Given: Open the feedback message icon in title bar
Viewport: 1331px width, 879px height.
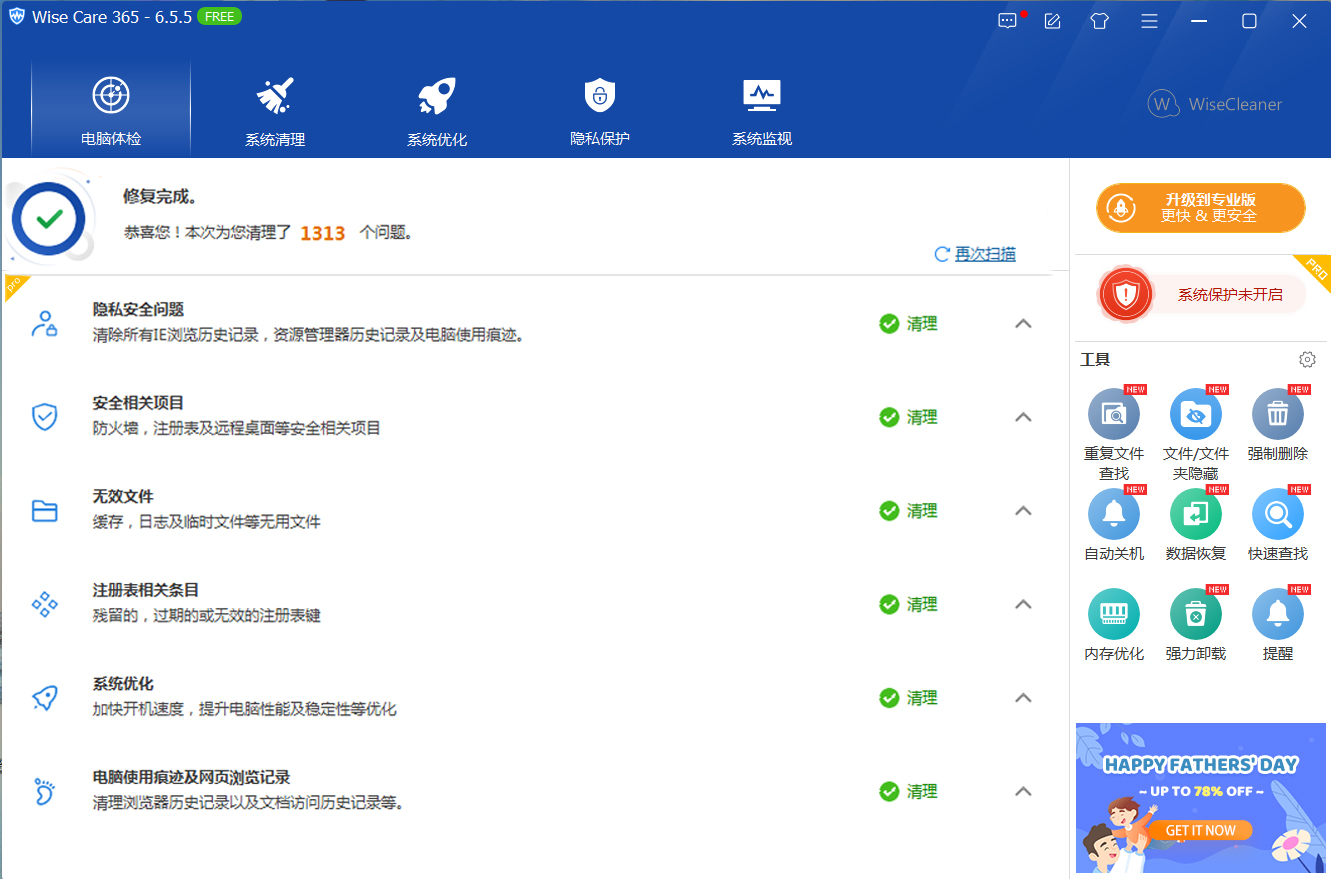Looking at the screenshot, I should [1008, 20].
